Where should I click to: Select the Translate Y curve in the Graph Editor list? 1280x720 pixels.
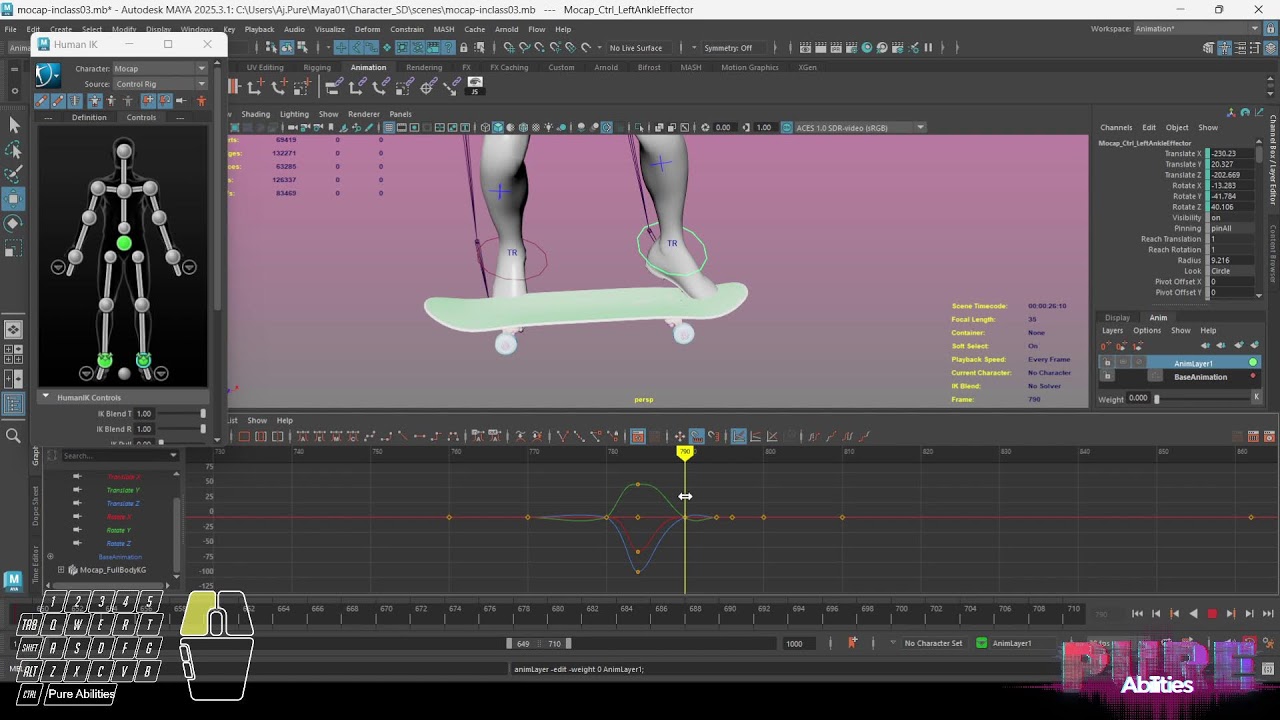123,490
